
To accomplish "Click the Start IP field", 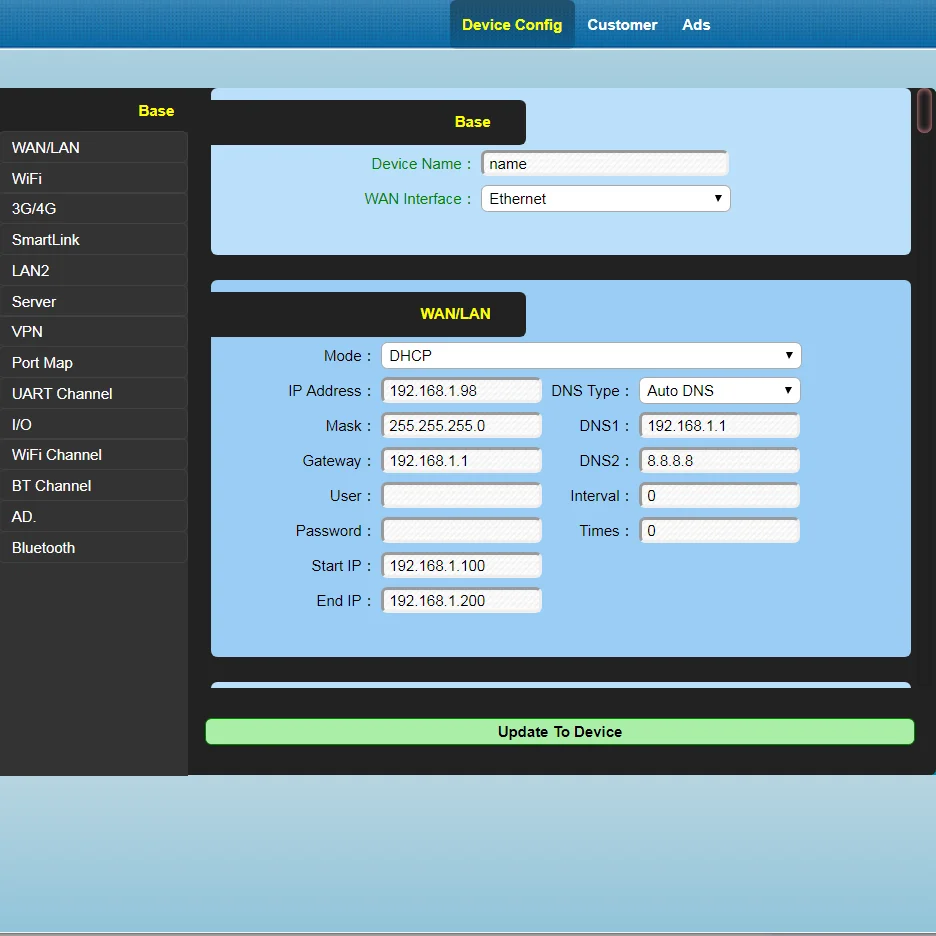I will 461,566.
